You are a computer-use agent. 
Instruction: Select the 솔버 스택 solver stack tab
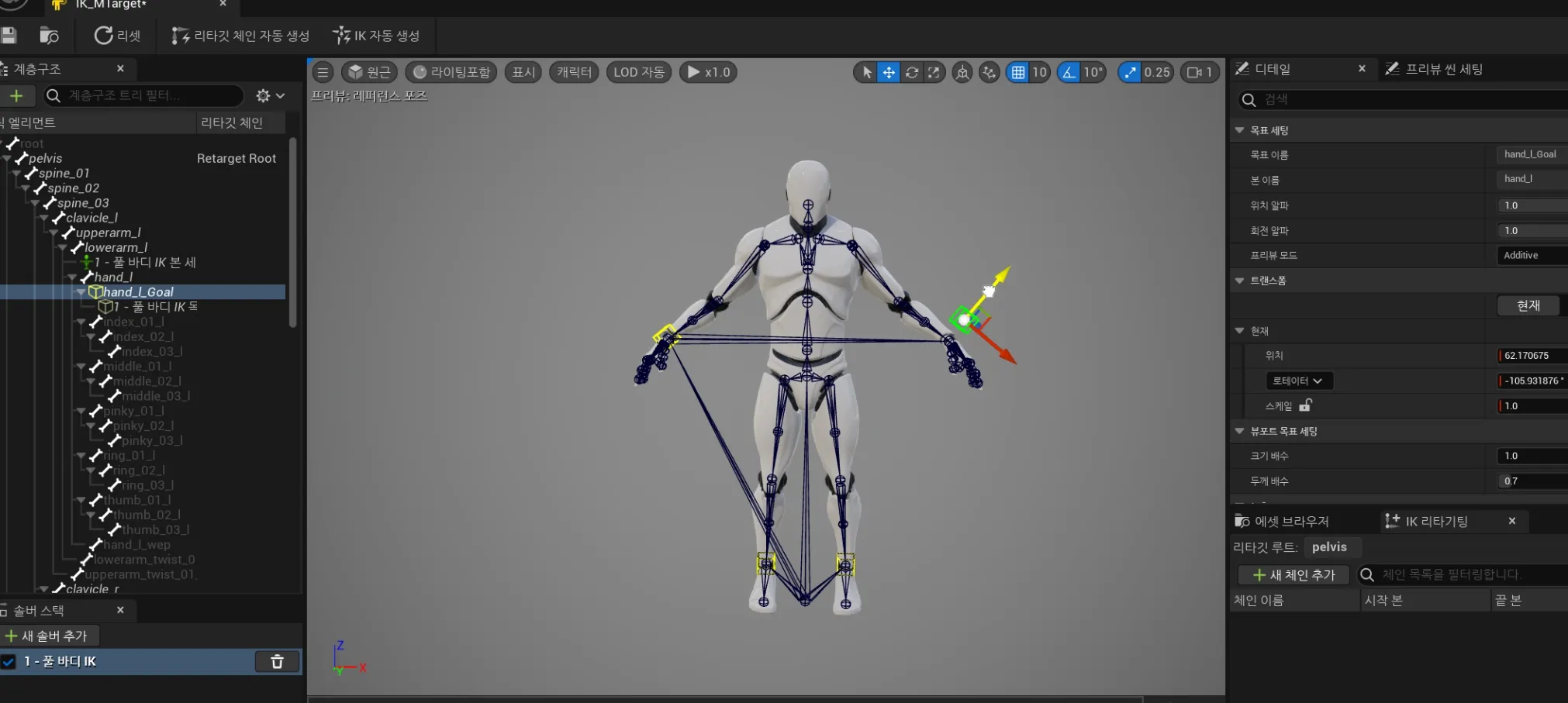39,610
